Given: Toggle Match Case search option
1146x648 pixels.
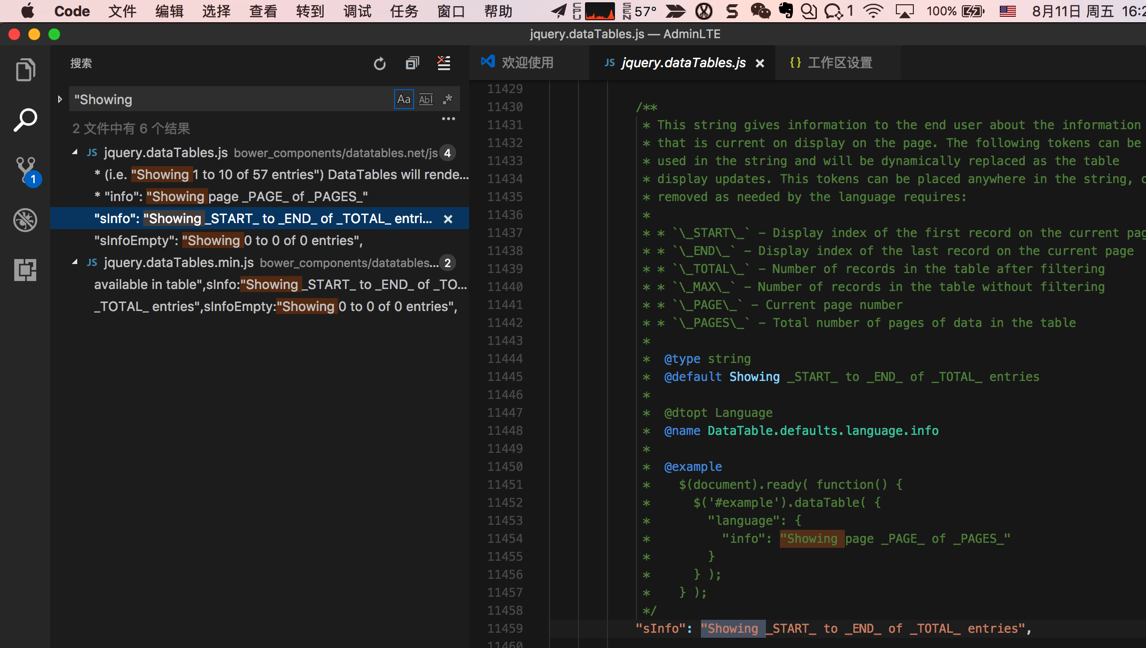Looking at the screenshot, I should tap(403, 99).
